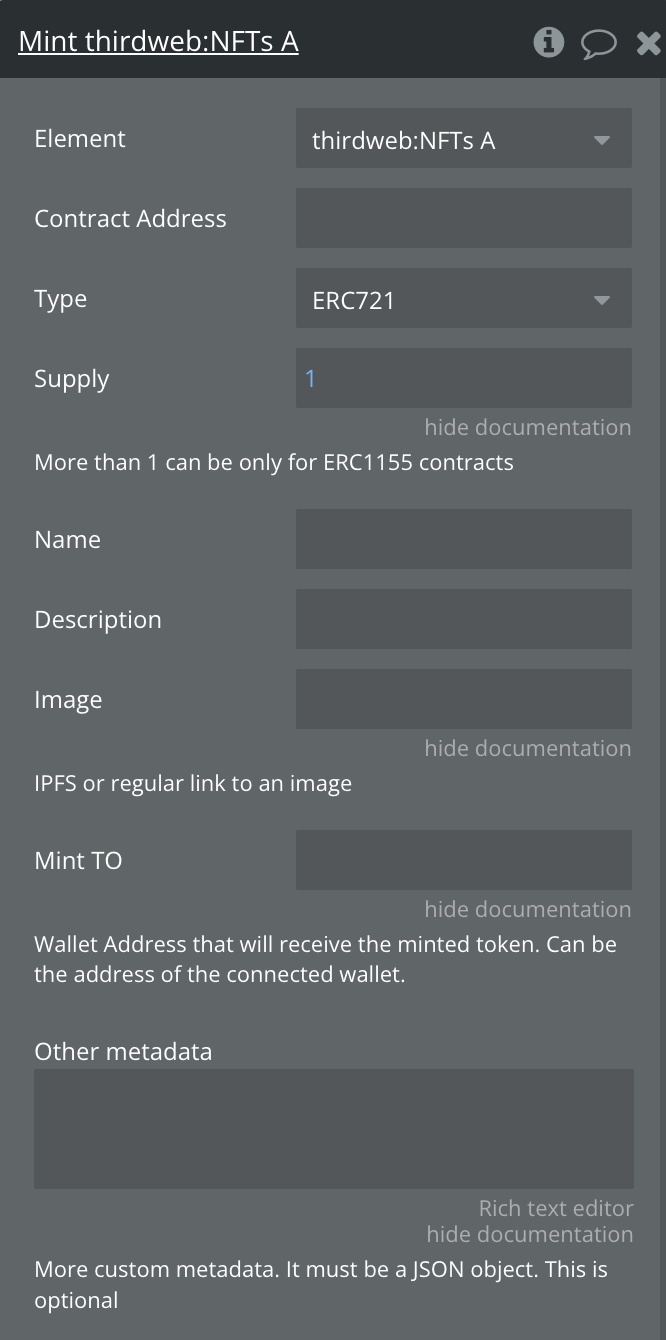Click the Element dropdown arrow
The width and height of the screenshot is (666, 1340).
(x=601, y=140)
